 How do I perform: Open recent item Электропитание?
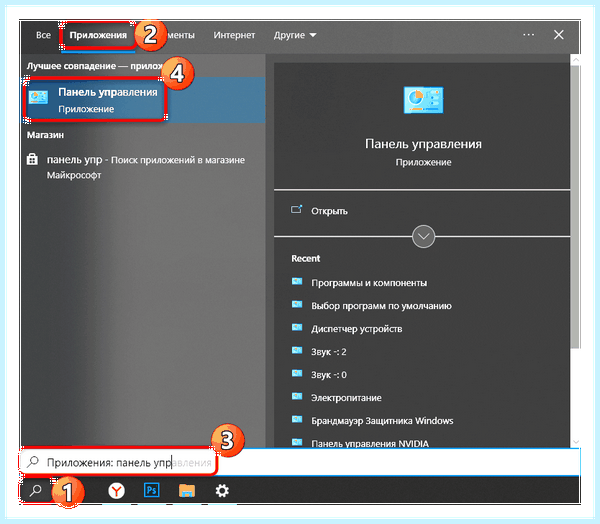pos(346,398)
